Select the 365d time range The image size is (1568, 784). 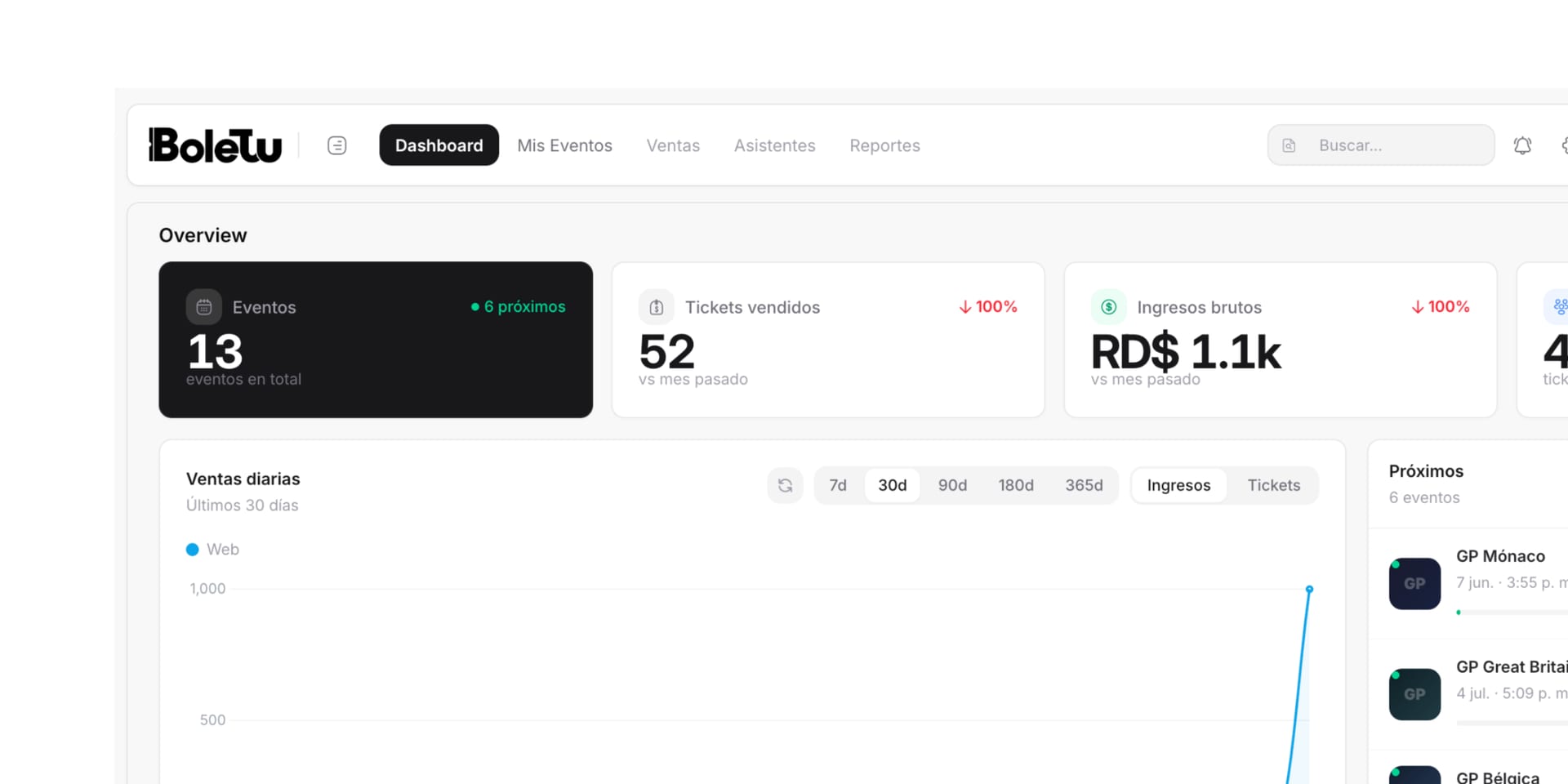(1084, 485)
